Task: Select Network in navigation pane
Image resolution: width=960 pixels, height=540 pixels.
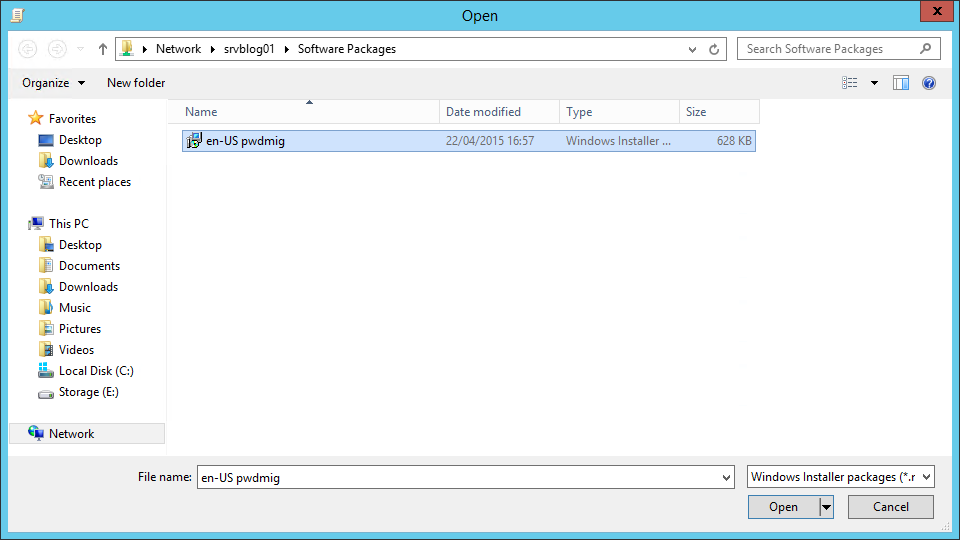Action: (71, 434)
